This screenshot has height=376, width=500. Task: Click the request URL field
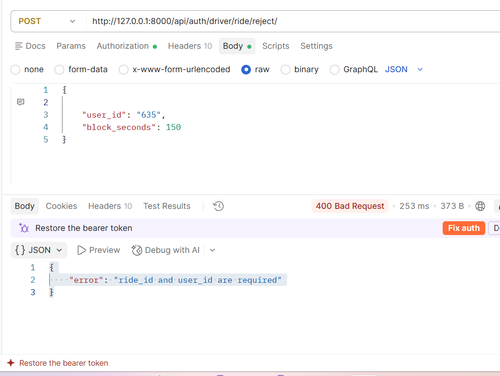(293, 21)
